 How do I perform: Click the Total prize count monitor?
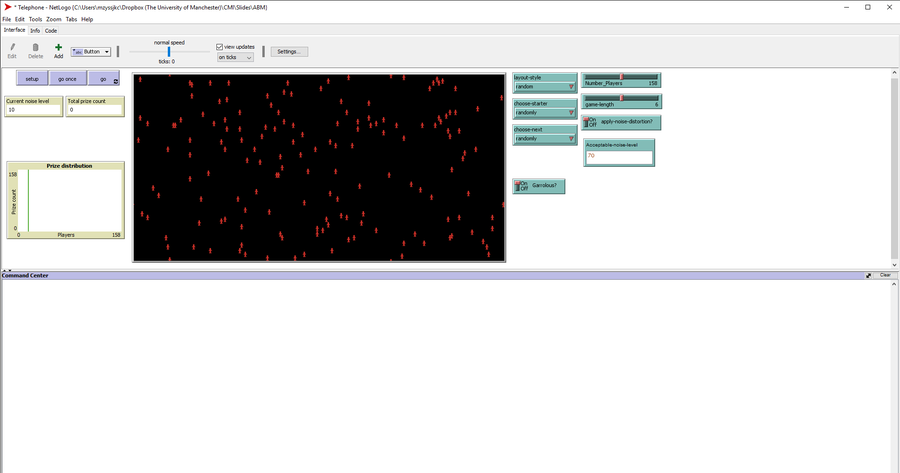click(95, 107)
